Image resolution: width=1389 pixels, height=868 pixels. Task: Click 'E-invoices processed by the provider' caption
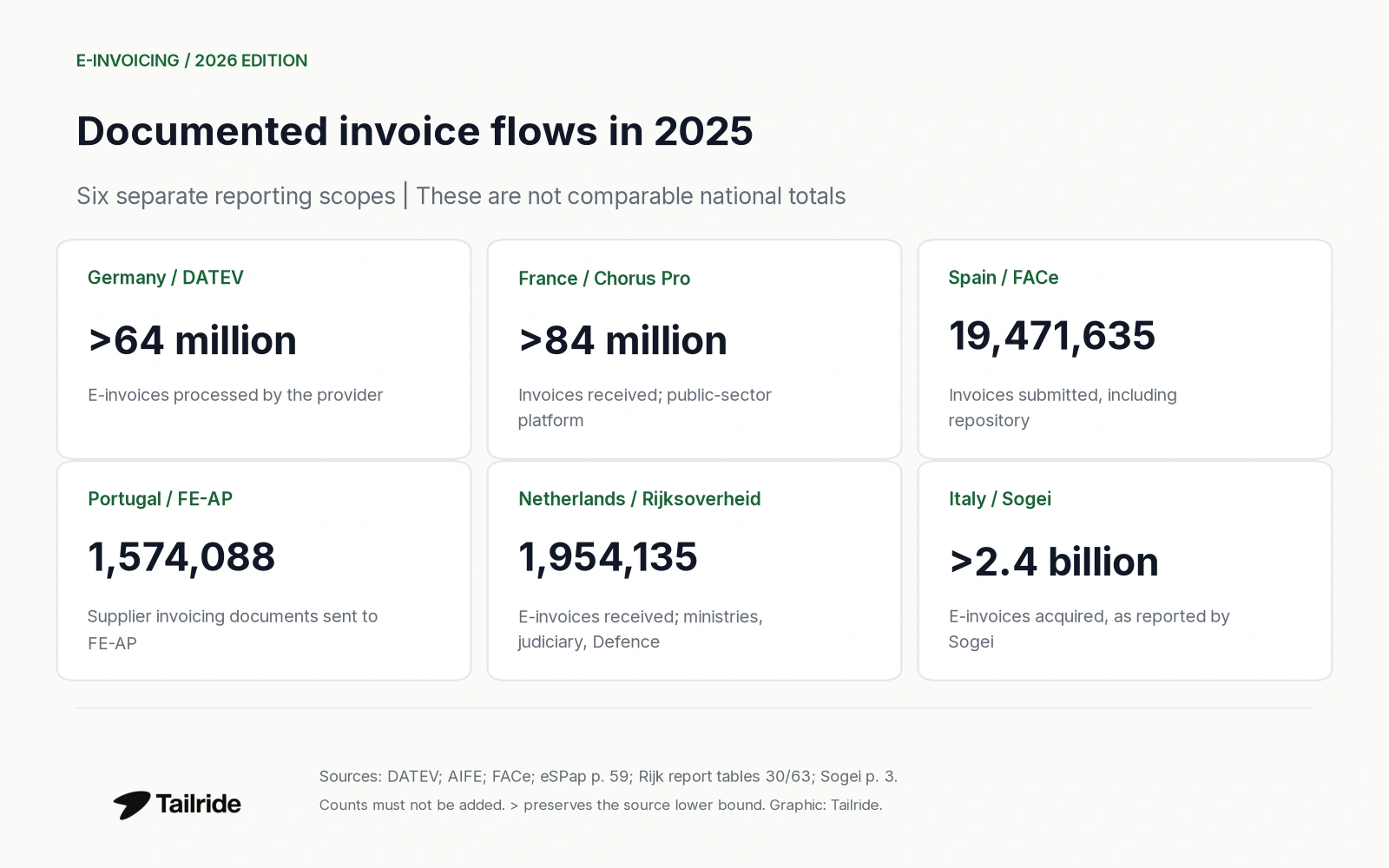(235, 395)
